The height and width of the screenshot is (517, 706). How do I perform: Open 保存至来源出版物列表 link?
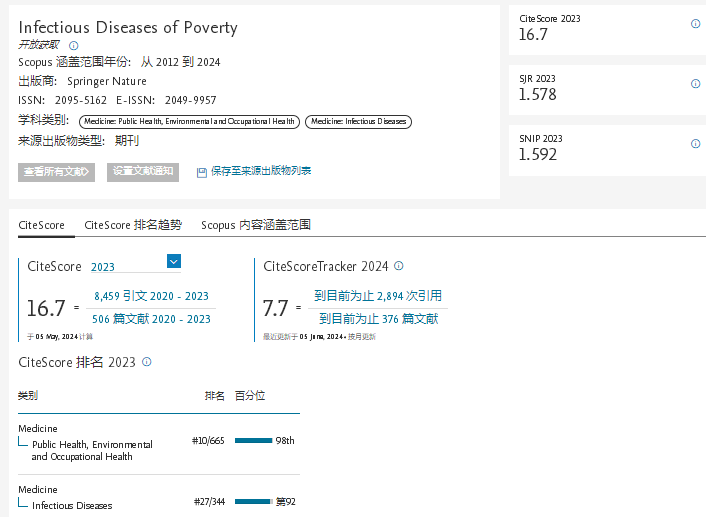click(x=260, y=172)
